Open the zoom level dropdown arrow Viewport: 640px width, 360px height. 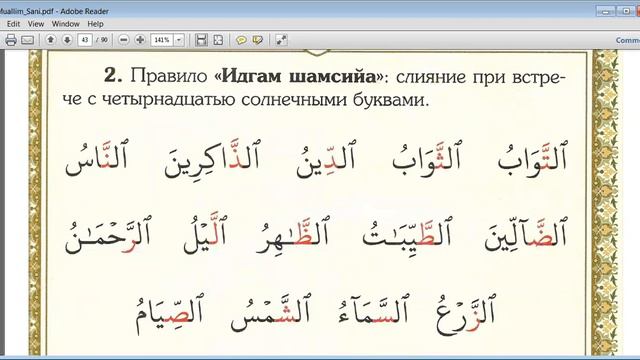click(x=179, y=40)
